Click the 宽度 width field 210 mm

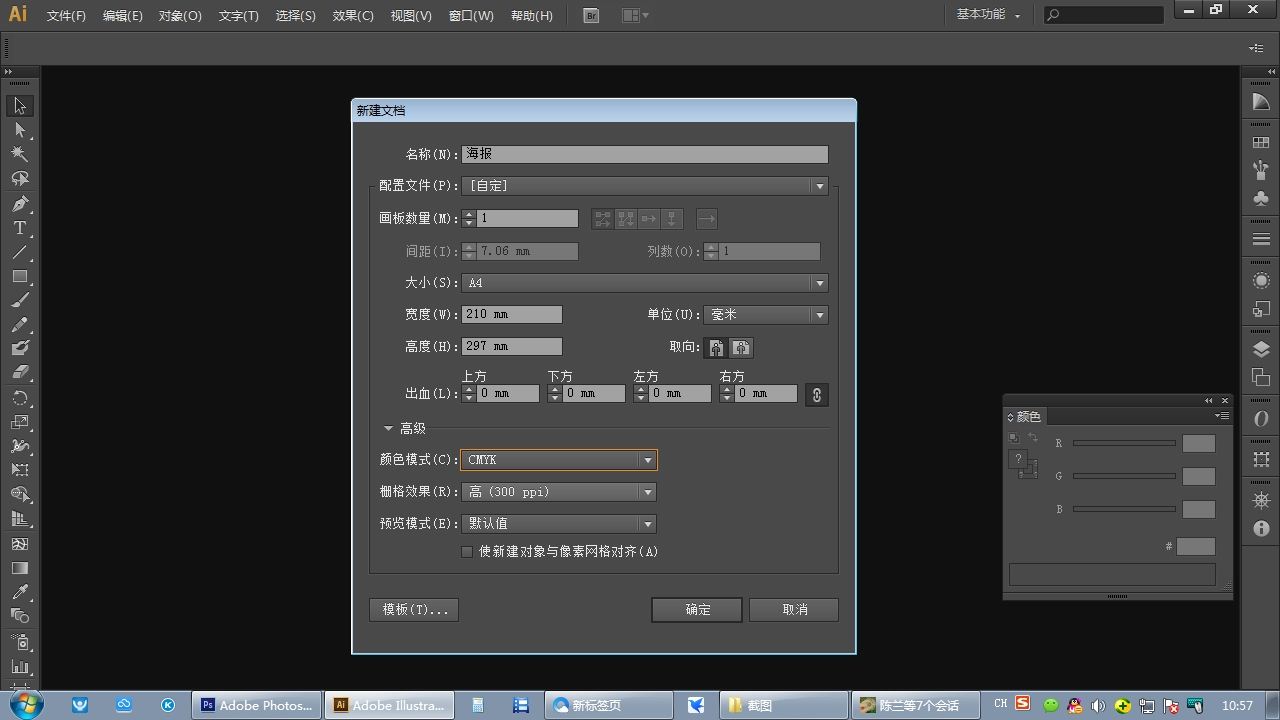[x=512, y=314]
